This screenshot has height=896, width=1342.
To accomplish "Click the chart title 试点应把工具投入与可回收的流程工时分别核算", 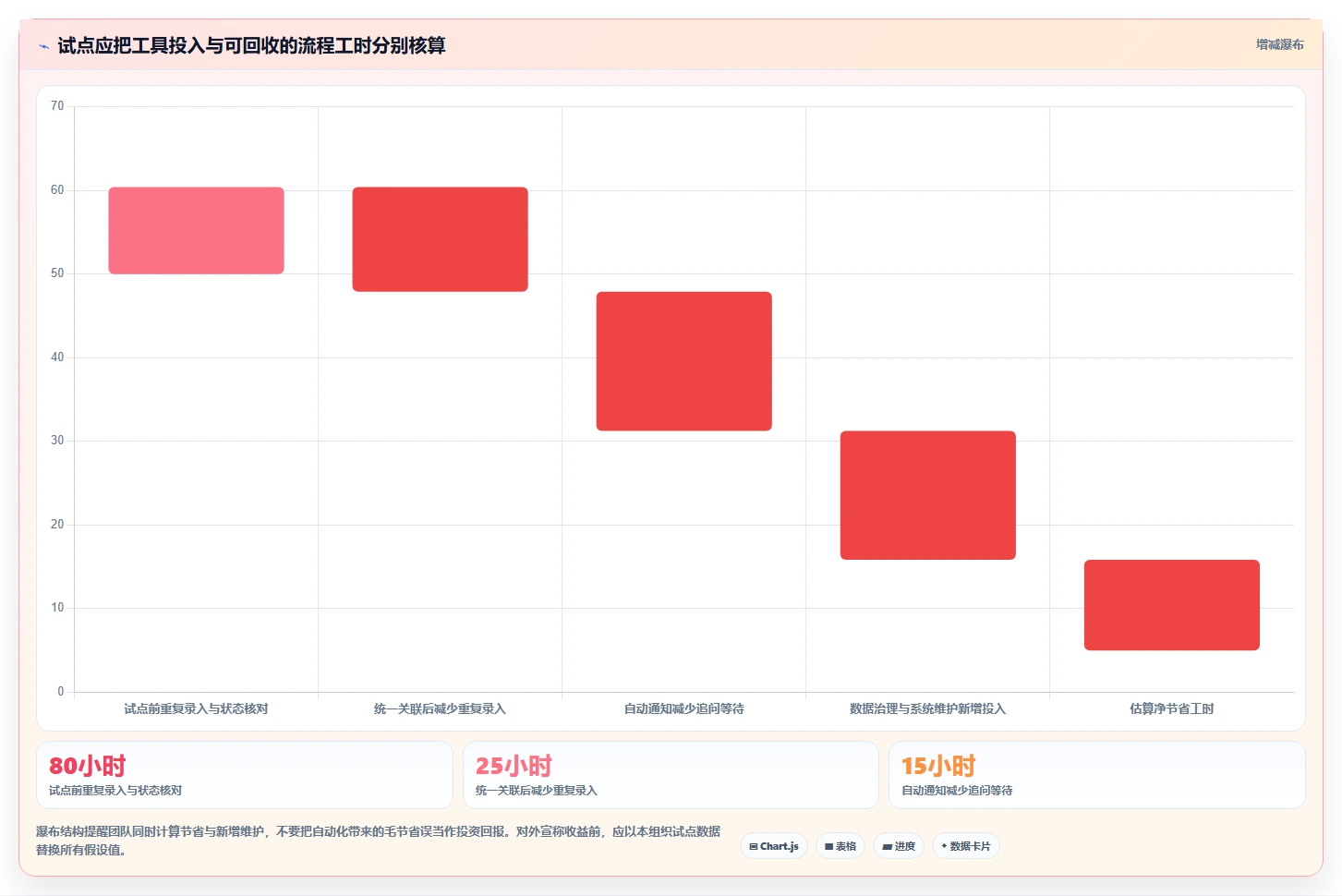I will pos(251,45).
